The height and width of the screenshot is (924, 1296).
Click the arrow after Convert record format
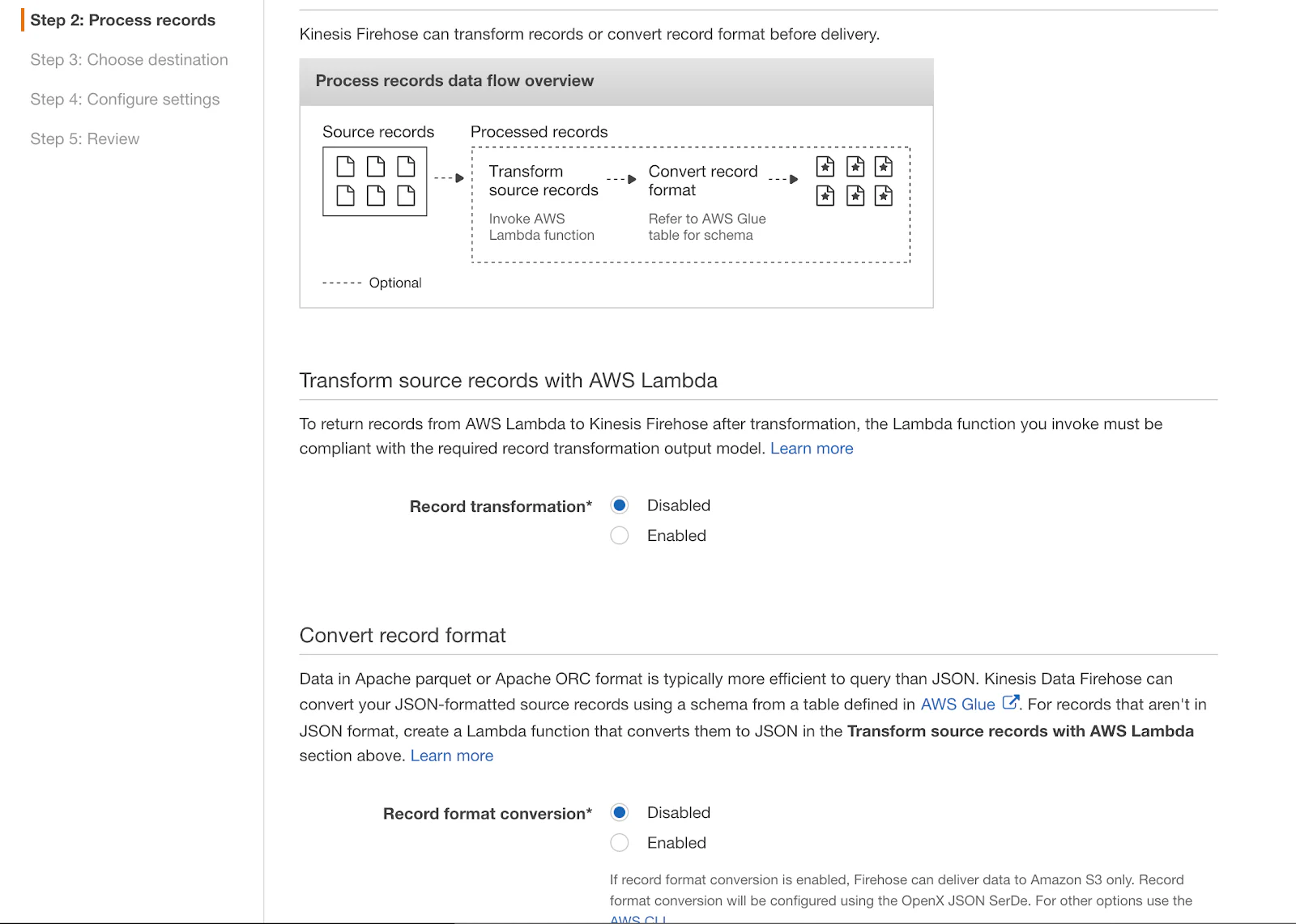(x=783, y=179)
